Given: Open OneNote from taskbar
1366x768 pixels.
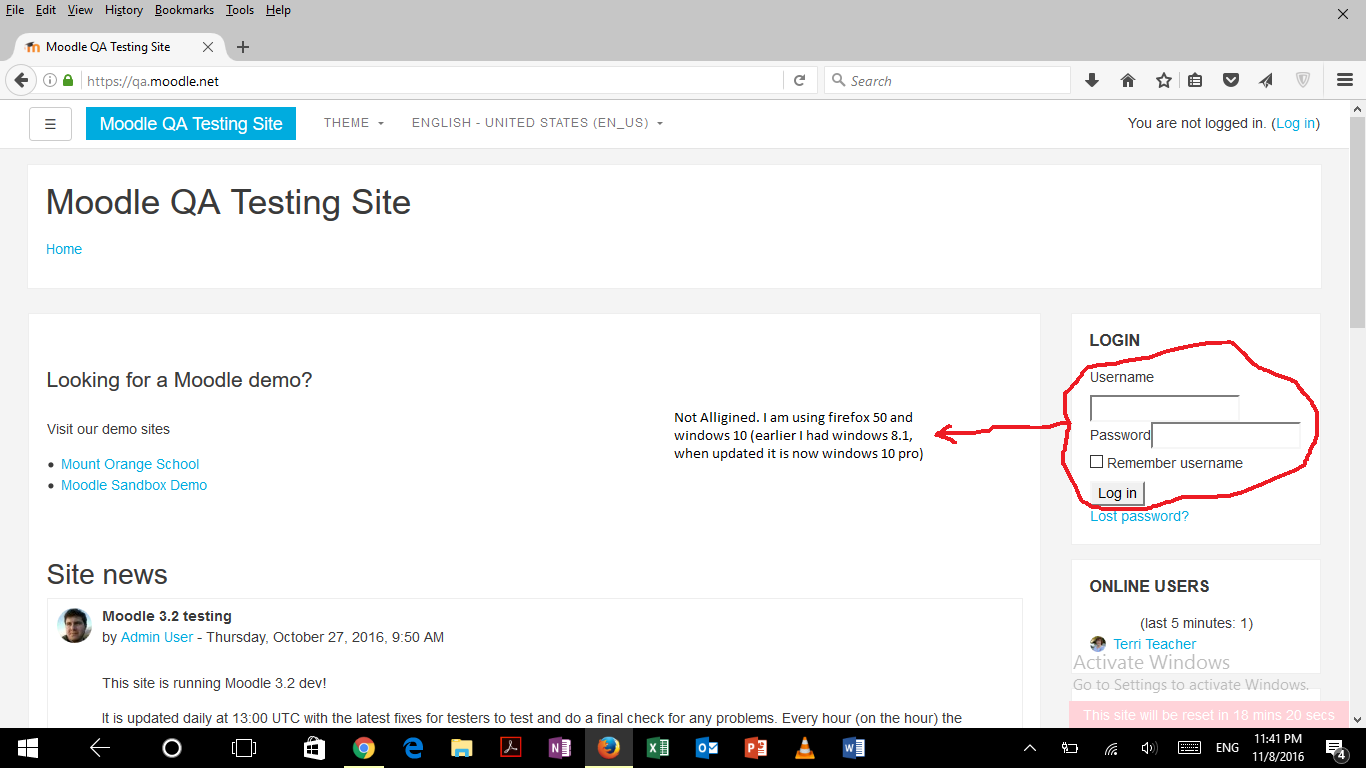Looking at the screenshot, I should tap(559, 748).
